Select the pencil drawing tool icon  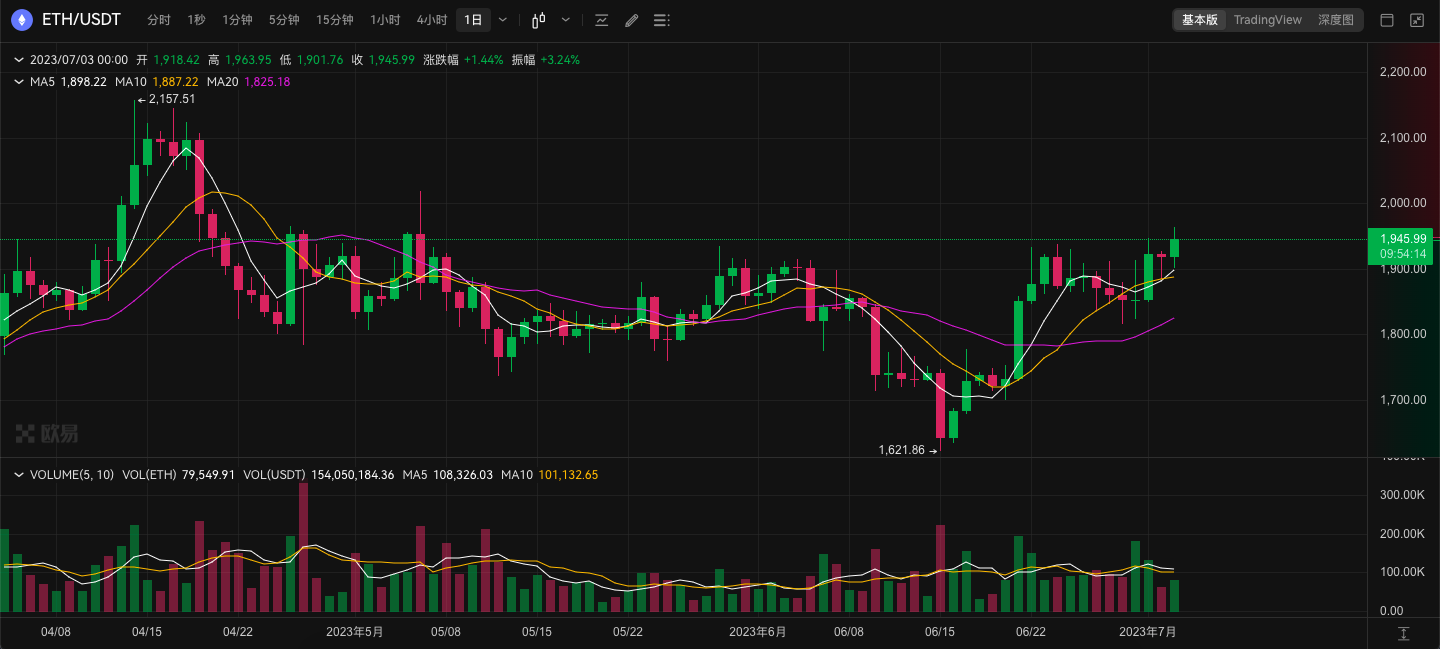coord(631,20)
